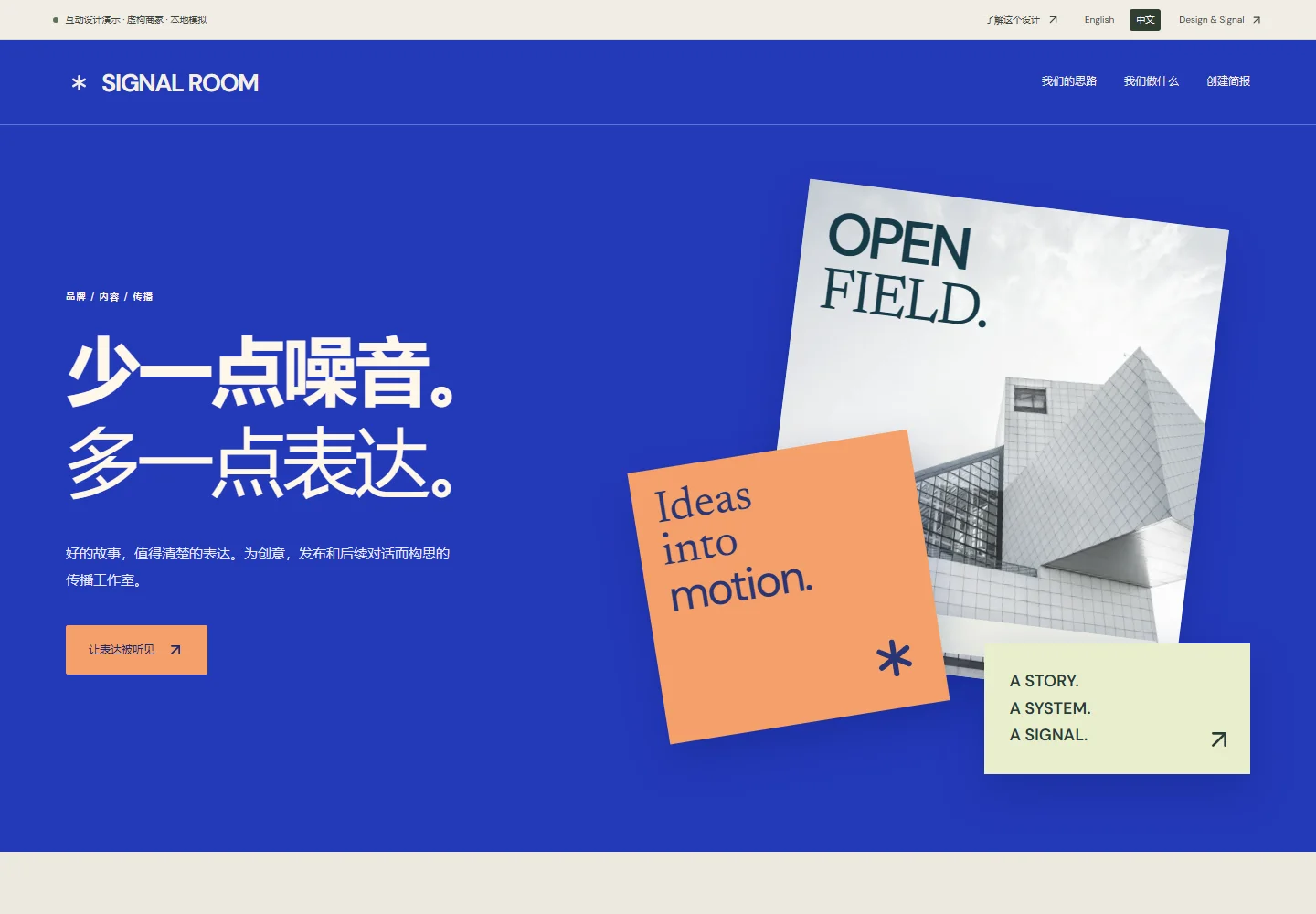
Task: Click the arrow icon next to 了解这个设计
Action: tap(1053, 19)
